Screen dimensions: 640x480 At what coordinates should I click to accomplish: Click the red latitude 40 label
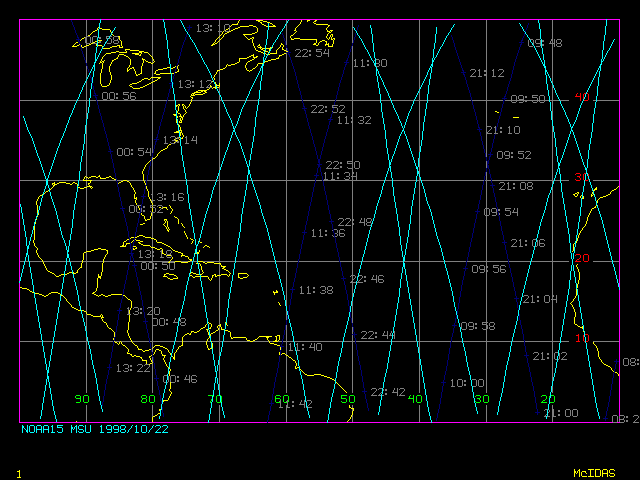tap(582, 97)
